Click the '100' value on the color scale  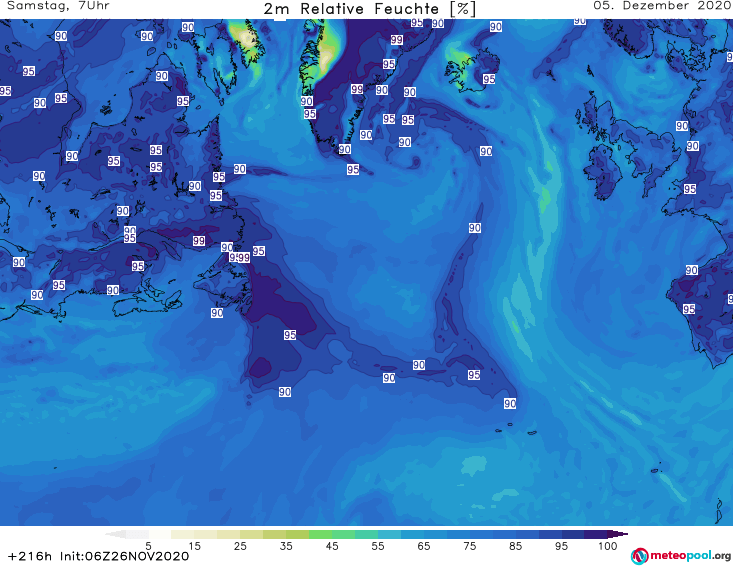[x=608, y=546]
